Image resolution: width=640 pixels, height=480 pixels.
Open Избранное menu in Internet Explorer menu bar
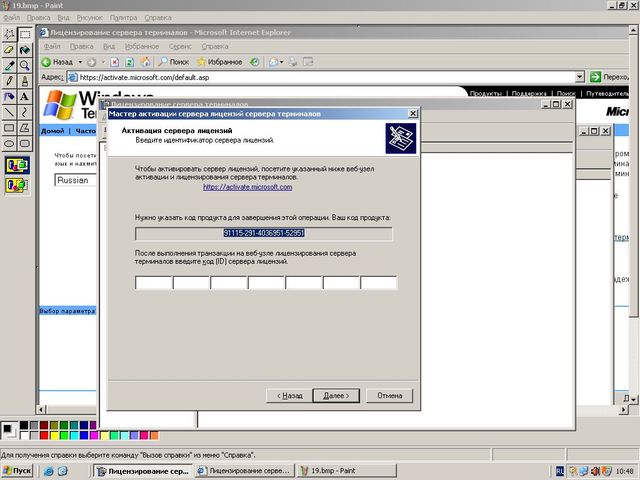tap(142, 47)
